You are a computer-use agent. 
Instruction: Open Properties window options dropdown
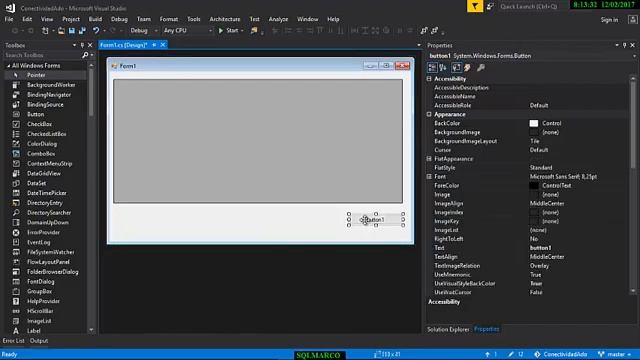tap(617, 45)
